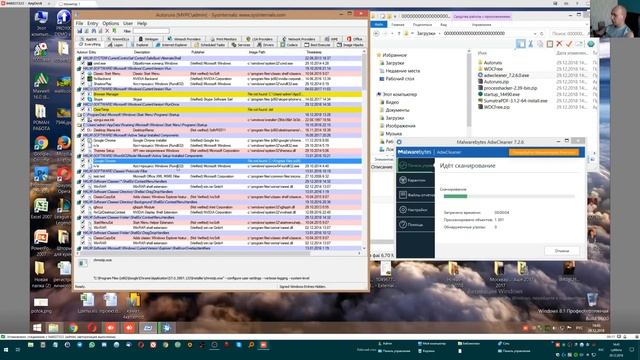640x360 pixels.
Task: Open the Entry menu in Autoruns
Action: pyautogui.click(x=93, y=23)
